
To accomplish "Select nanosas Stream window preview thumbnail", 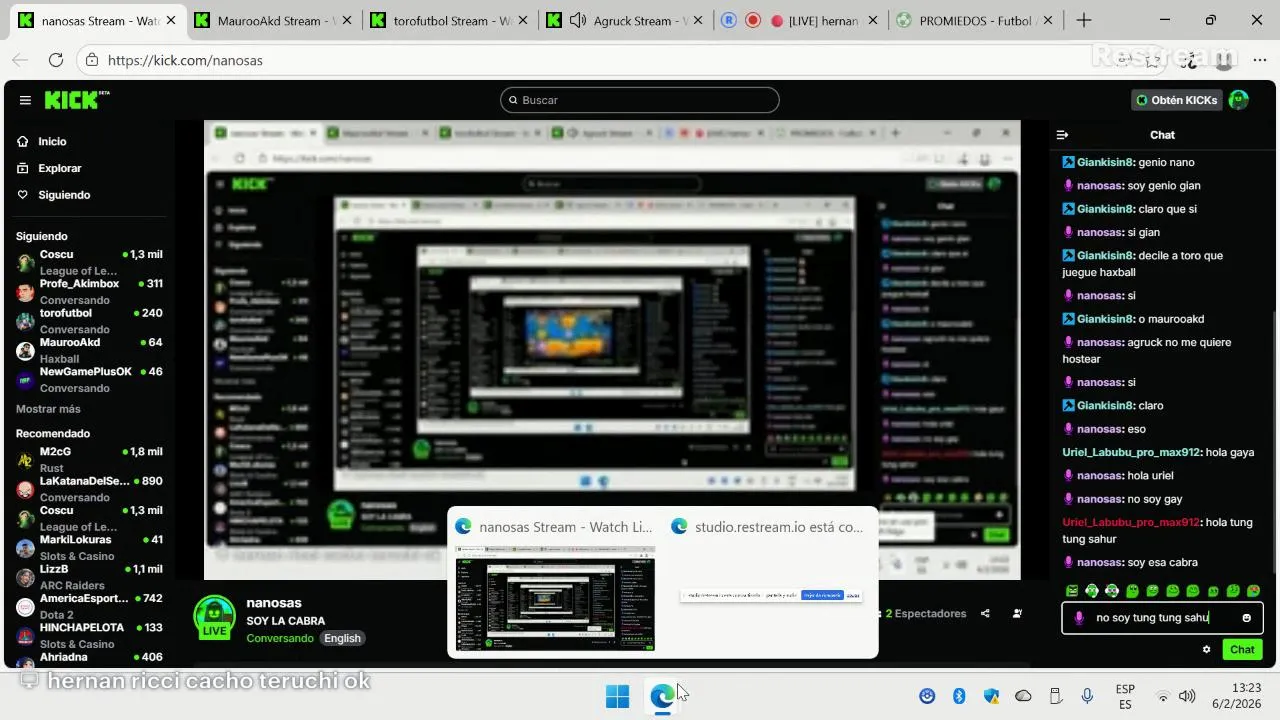I will 555,598.
